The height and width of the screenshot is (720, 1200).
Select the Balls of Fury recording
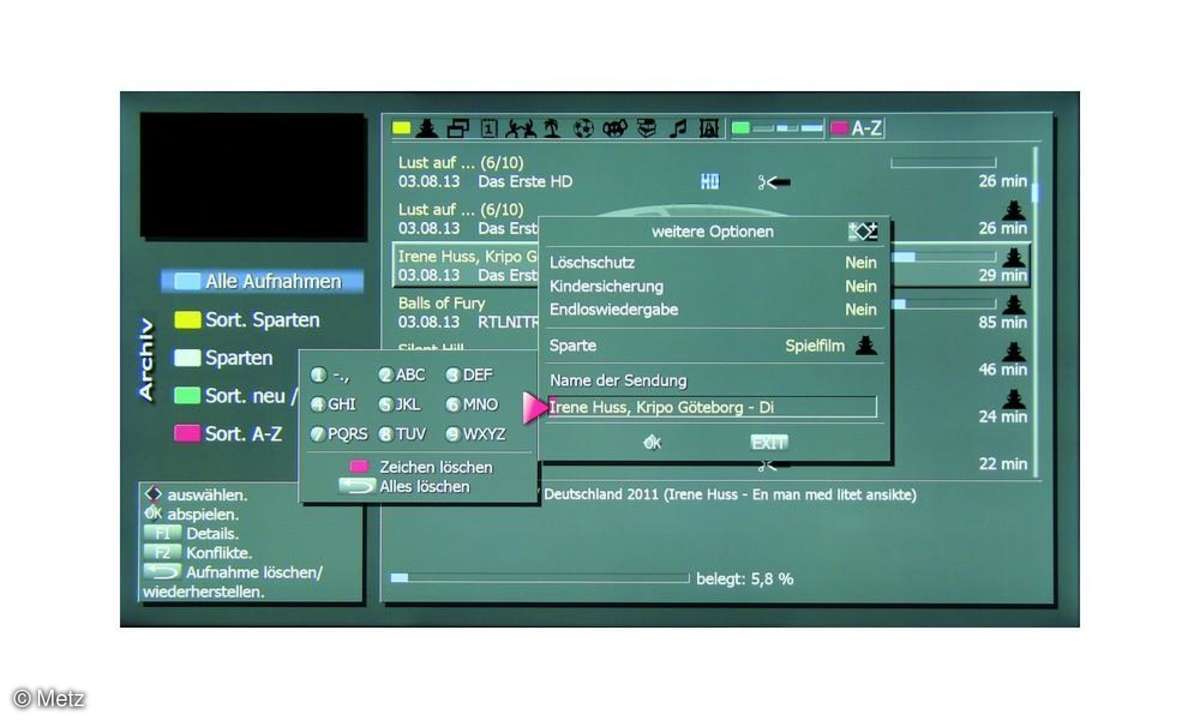pyautogui.click(x=713, y=313)
